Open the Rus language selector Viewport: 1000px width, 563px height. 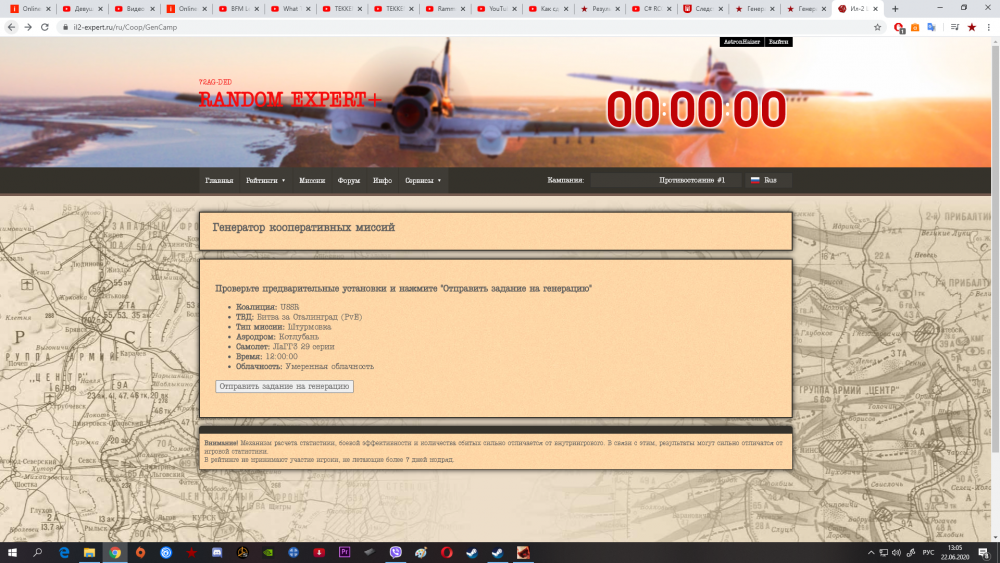tap(768, 180)
